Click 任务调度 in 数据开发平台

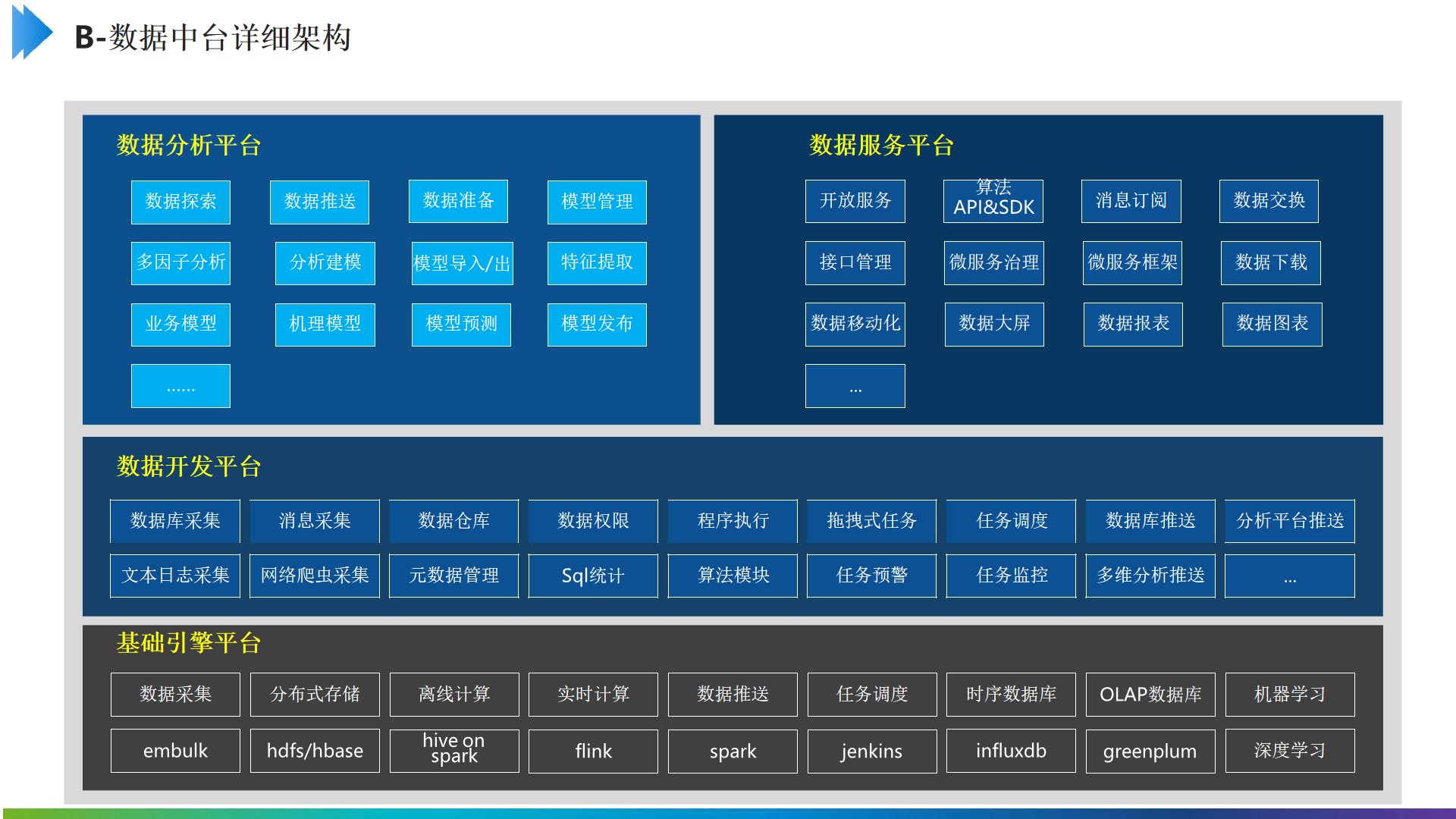coord(1012,521)
